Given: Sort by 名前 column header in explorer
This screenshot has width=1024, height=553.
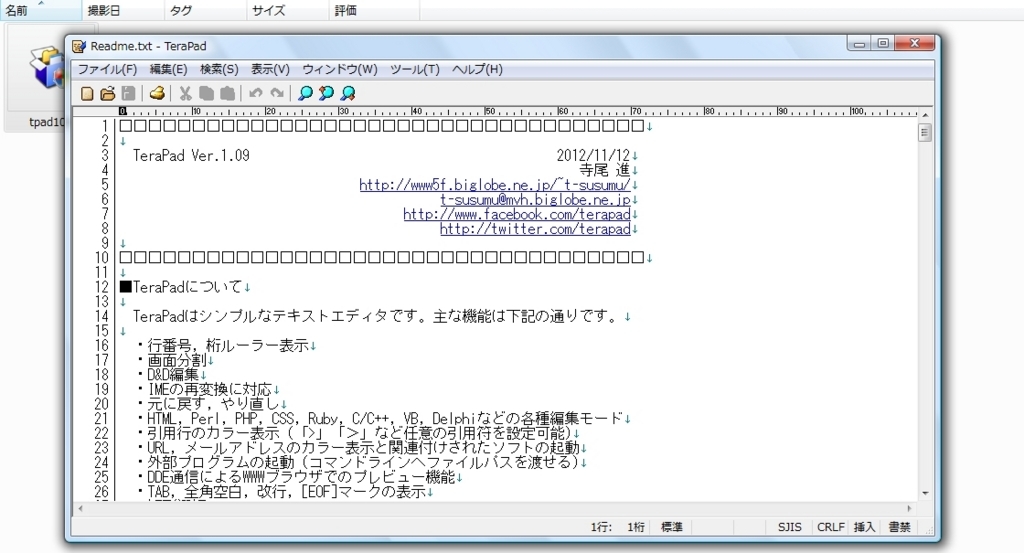Looking at the screenshot, I should 40,10.
